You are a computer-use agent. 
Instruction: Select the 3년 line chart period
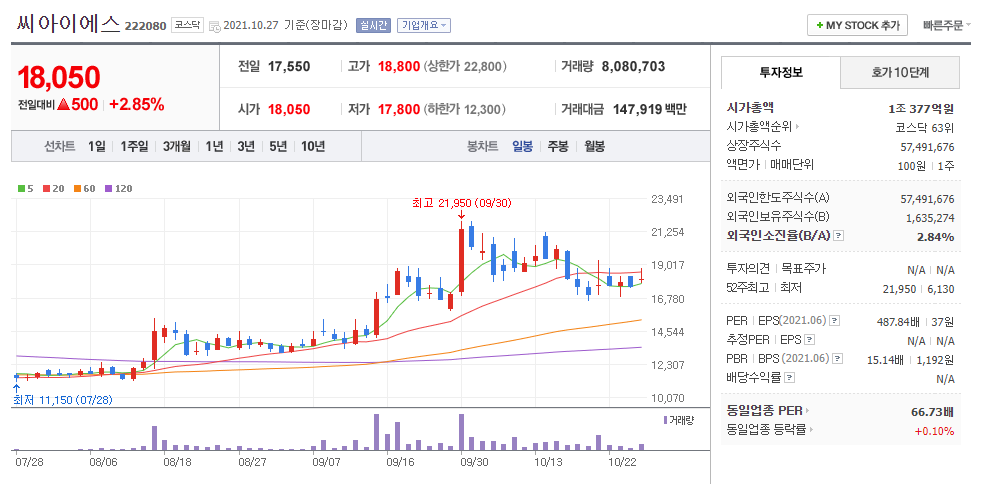[246, 146]
